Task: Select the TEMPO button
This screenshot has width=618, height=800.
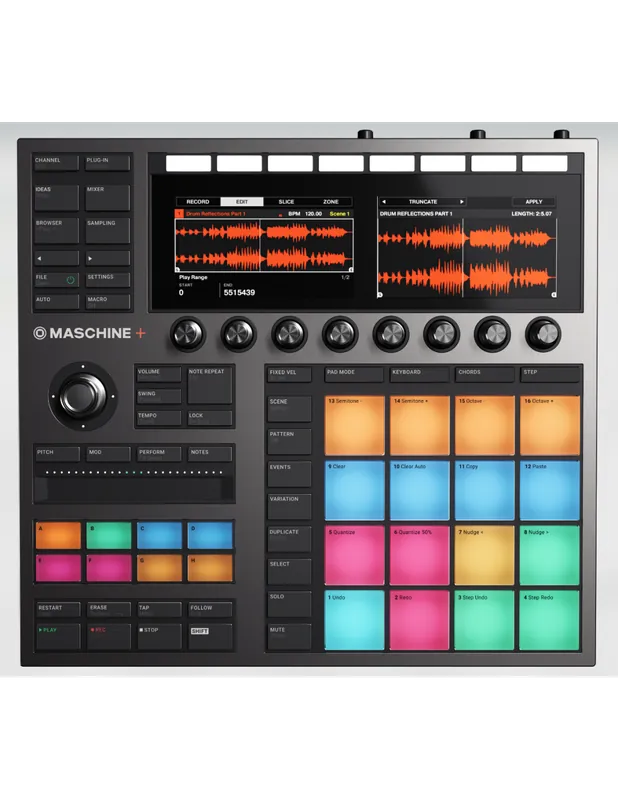Action: click(159, 418)
